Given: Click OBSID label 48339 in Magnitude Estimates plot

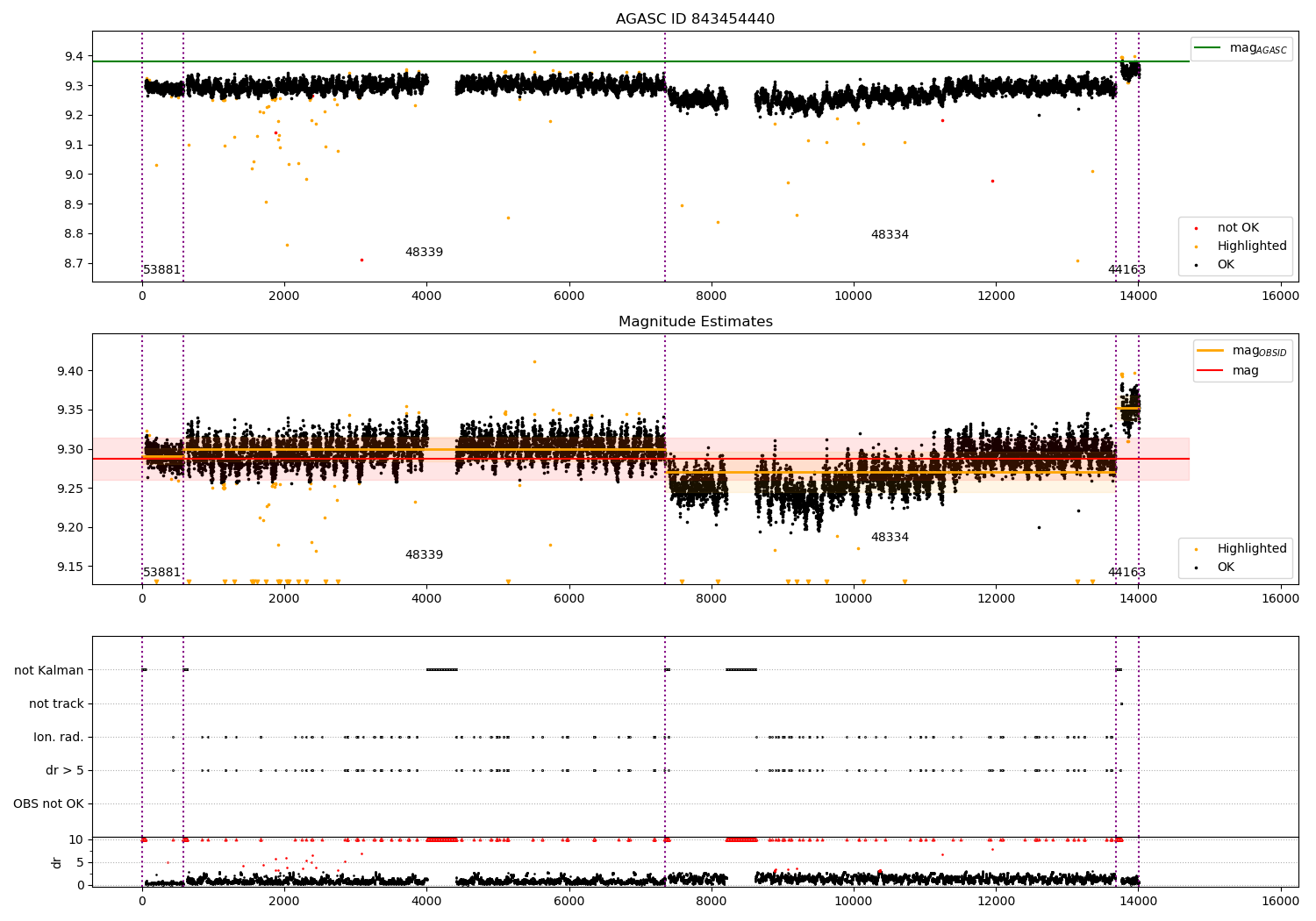Looking at the screenshot, I should (424, 555).
